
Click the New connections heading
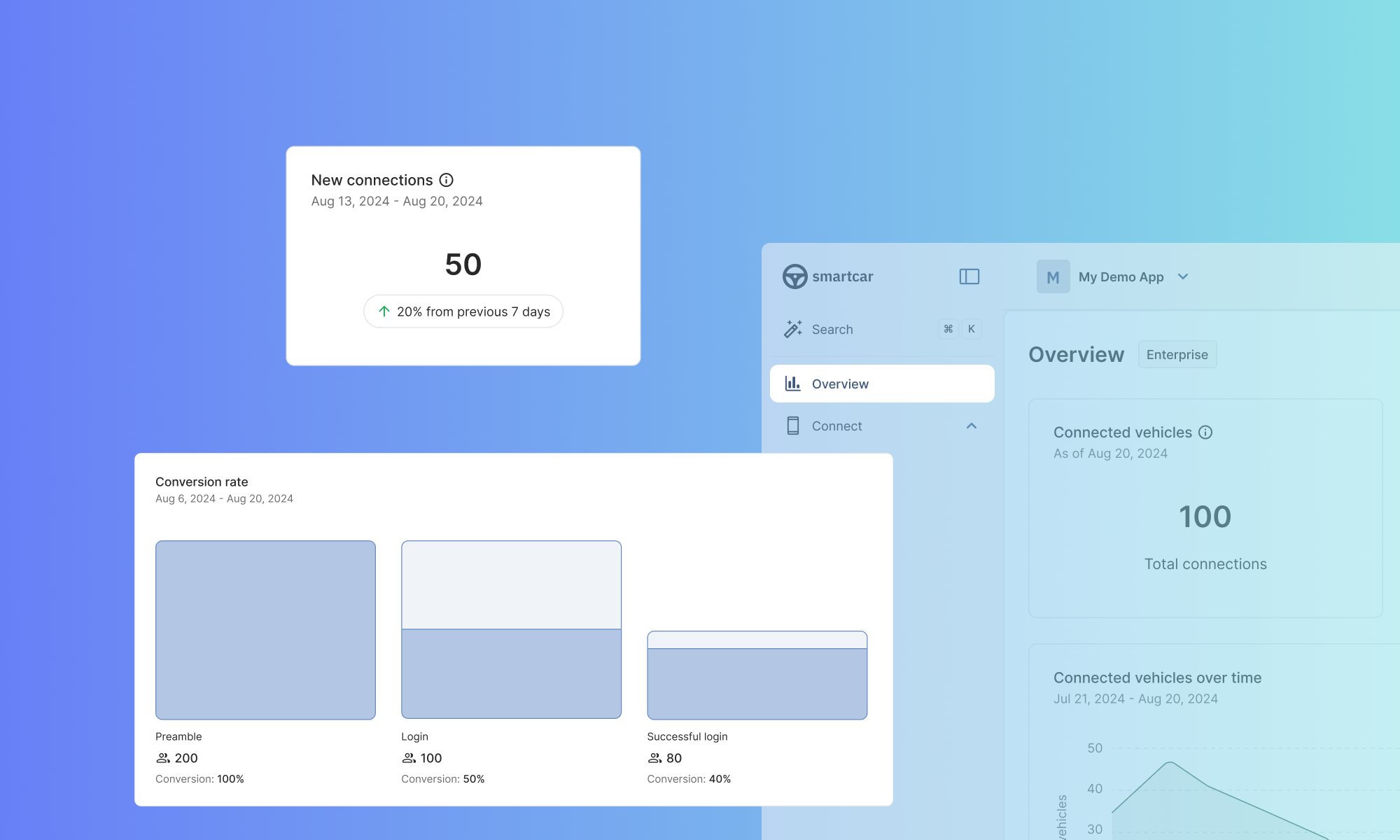(x=372, y=180)
